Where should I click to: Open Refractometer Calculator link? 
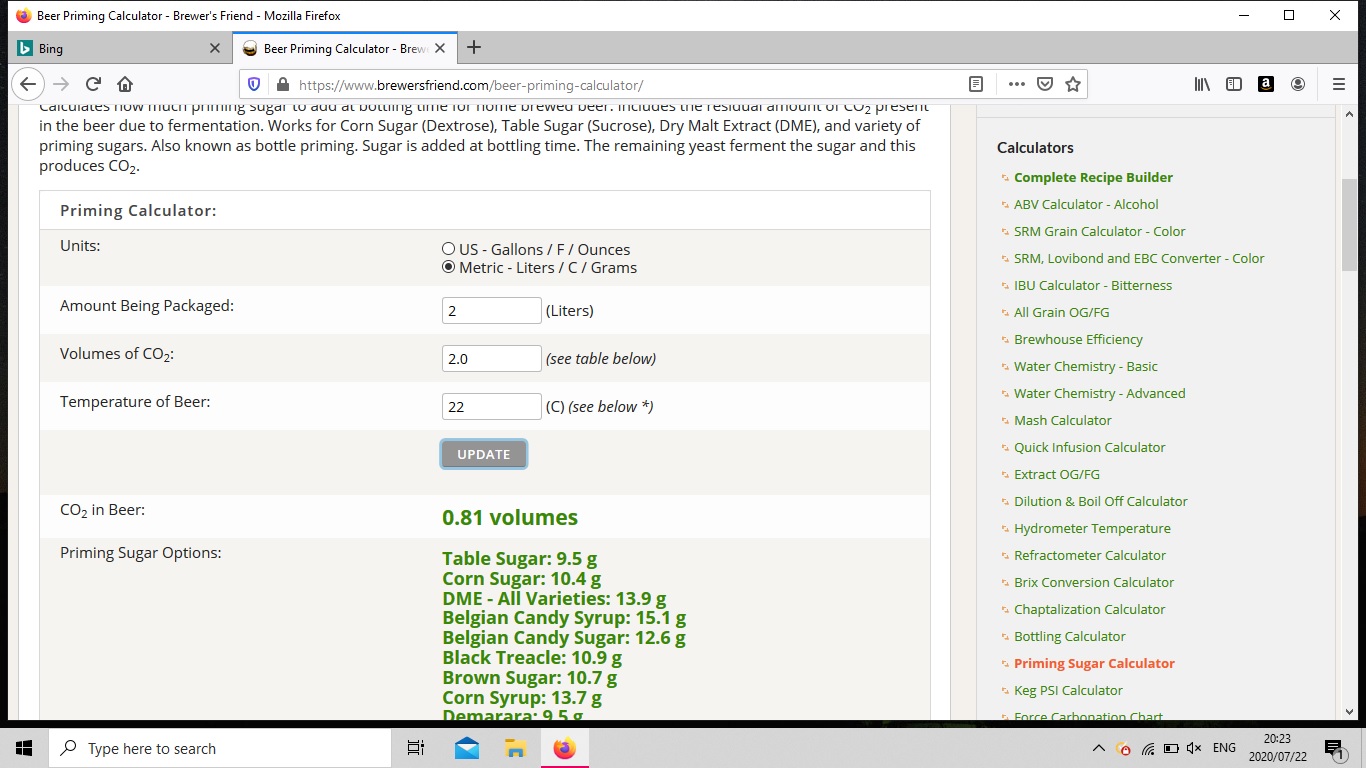[x=1090, y=555]
